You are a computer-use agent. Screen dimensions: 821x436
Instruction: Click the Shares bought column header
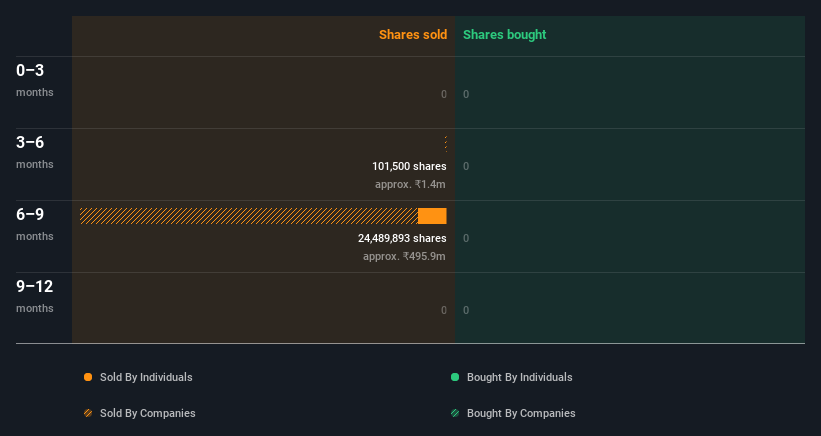coord(505,35)
